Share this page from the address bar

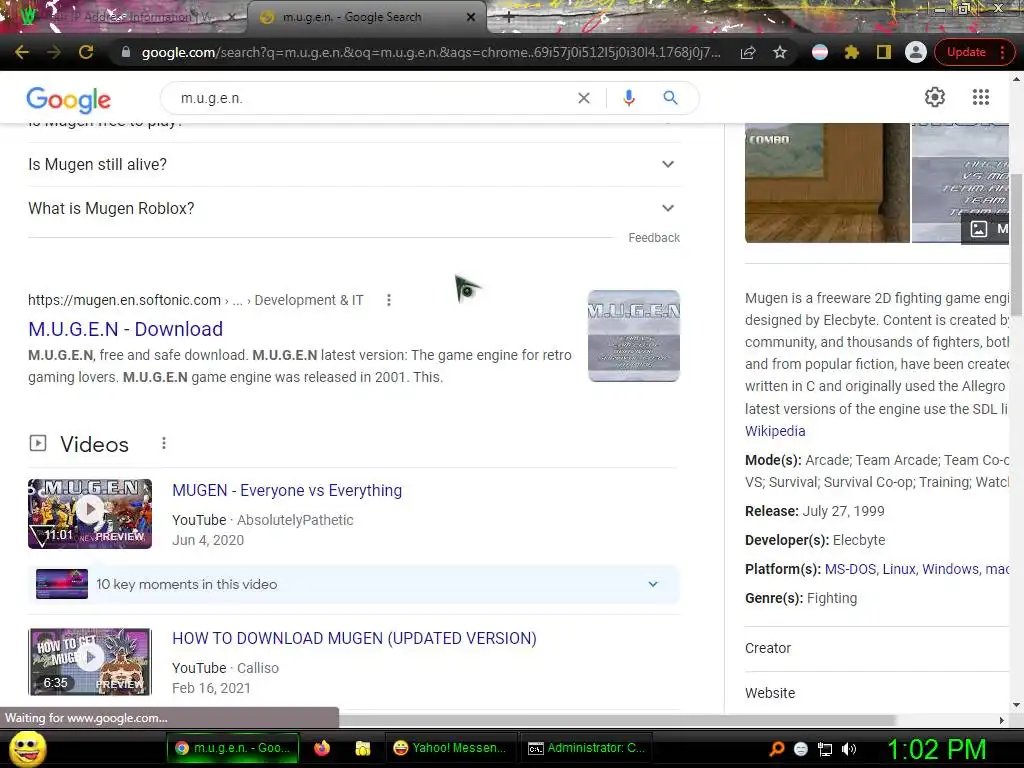pos(748,52)
